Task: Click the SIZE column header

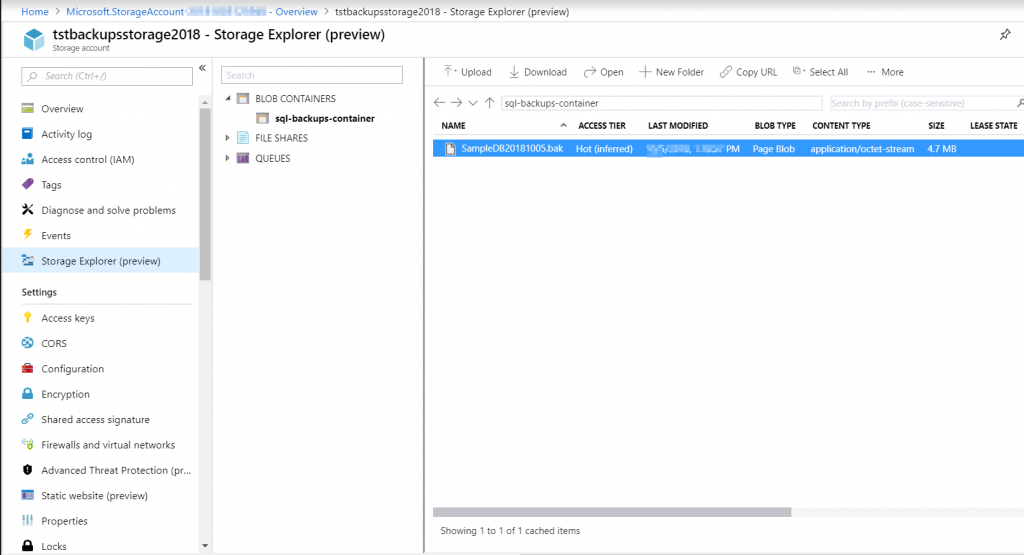Action: pos(936,125)
